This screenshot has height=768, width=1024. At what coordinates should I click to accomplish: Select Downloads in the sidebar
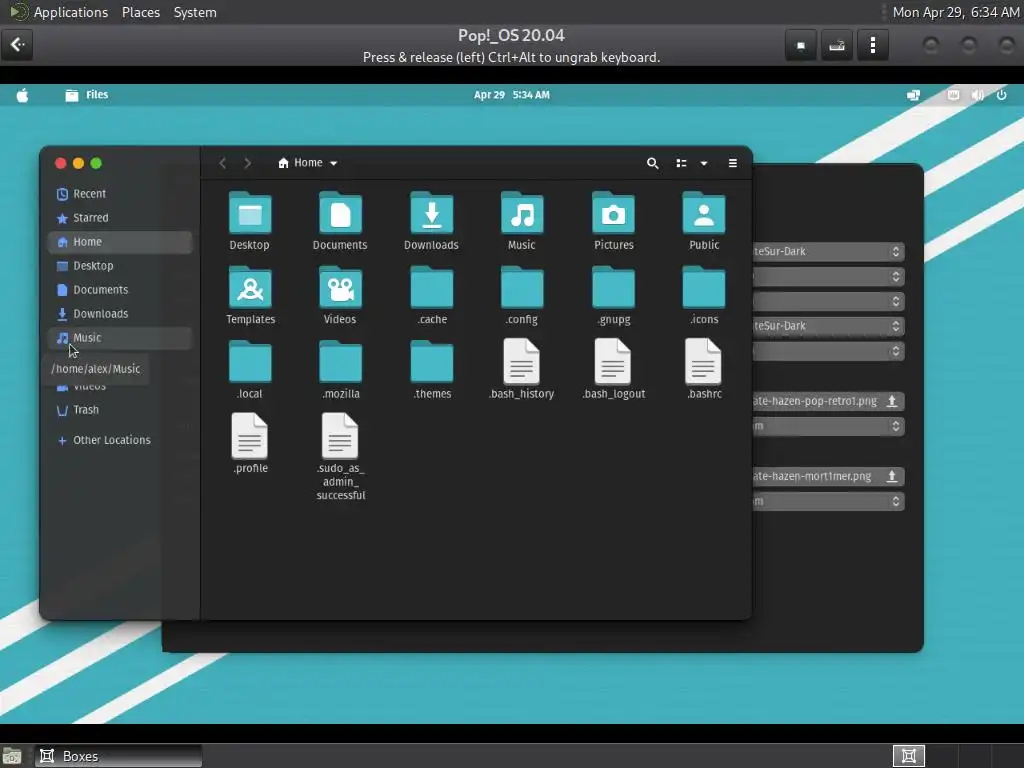pyautogui.click(x=120, y=314)
